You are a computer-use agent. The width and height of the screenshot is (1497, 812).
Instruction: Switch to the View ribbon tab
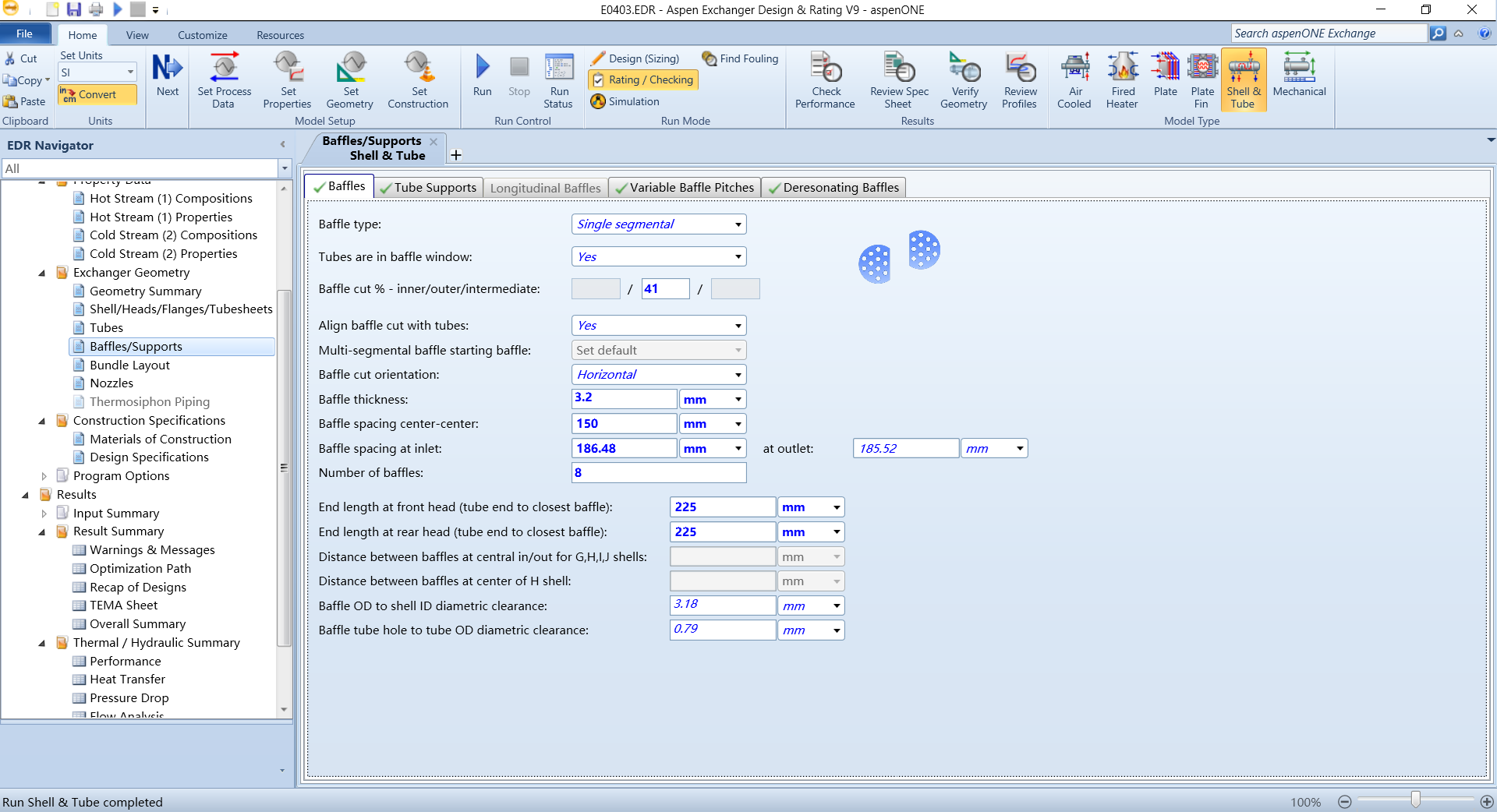[137, 35]
